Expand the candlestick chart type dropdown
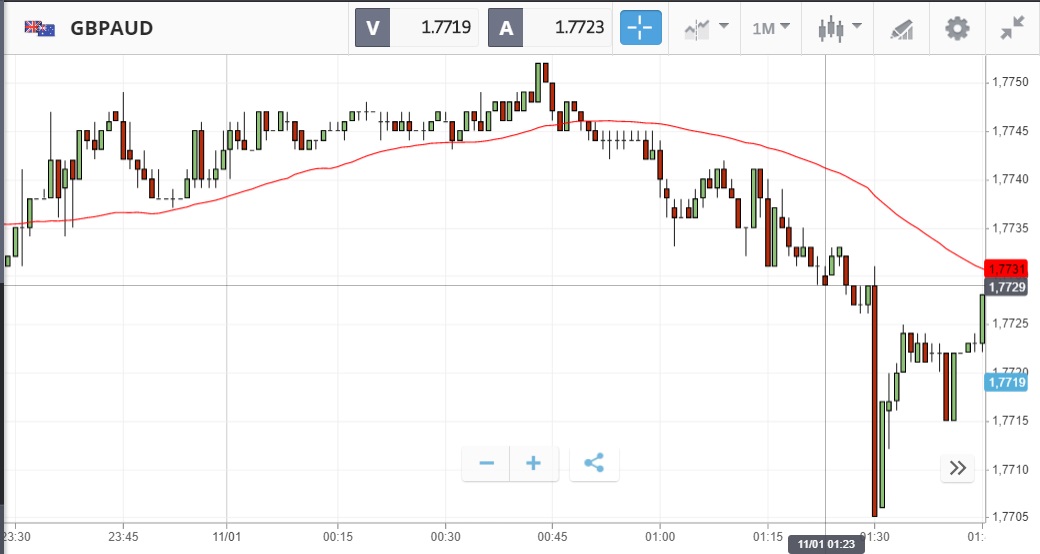 (836, 28)
